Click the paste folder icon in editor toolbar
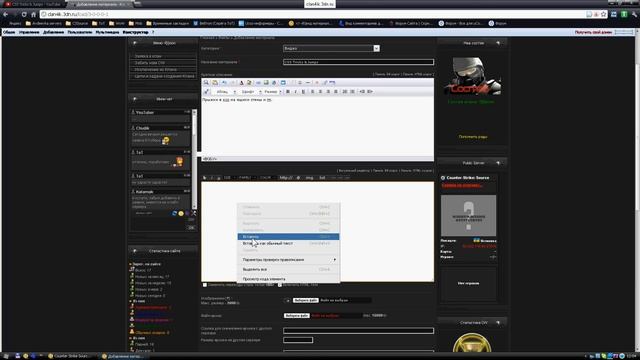The height and width of the screenshot is (360, 640). tap(215, 82)
